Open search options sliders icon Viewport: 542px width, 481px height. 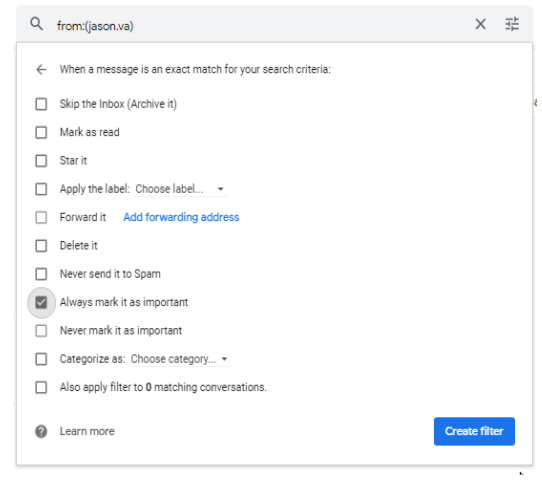512,24
